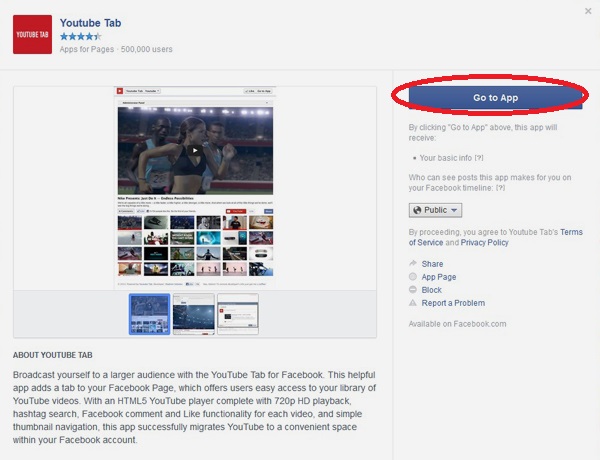Select the second screenshot thumbnail
The height and width of the screenshot is (460, 600).
coord(194,314)
